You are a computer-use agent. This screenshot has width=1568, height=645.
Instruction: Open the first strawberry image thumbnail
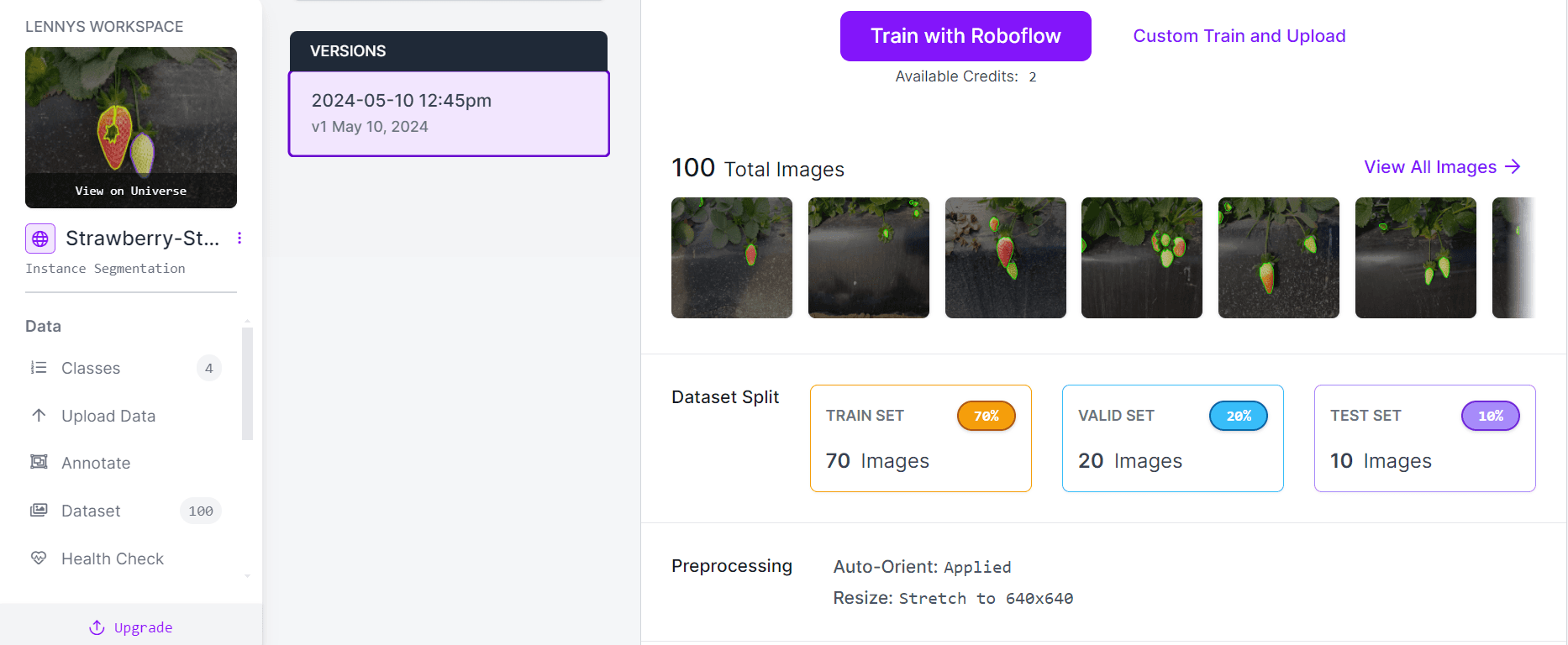pos(732,258)
